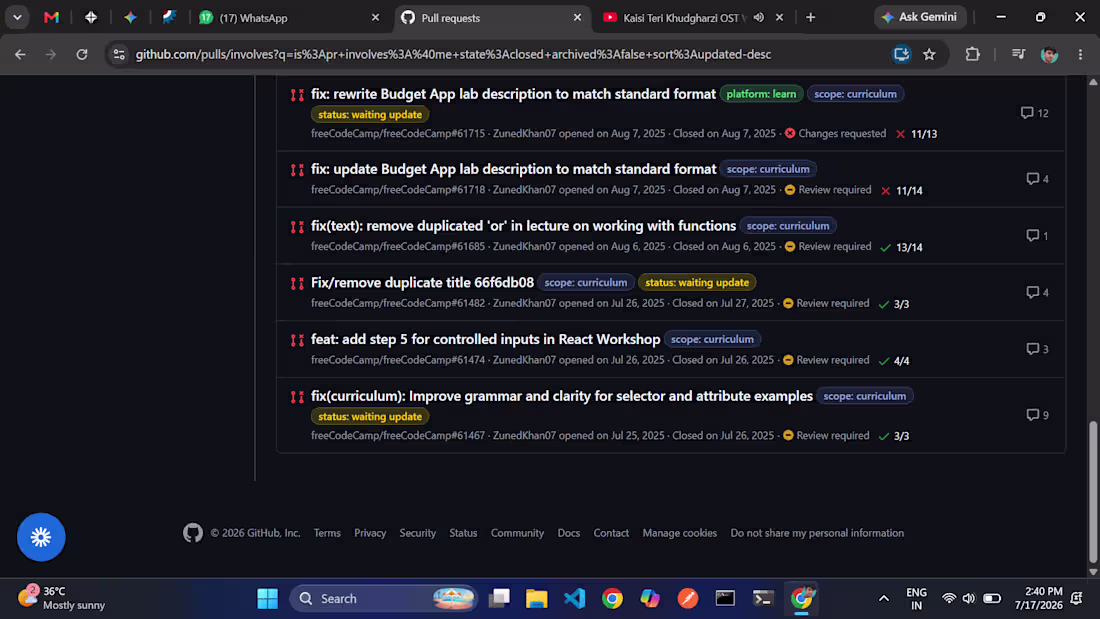Open a new browser tab
Viewport: 1100px width, 619px height.
pyautogui.click(x=811, y=18)
